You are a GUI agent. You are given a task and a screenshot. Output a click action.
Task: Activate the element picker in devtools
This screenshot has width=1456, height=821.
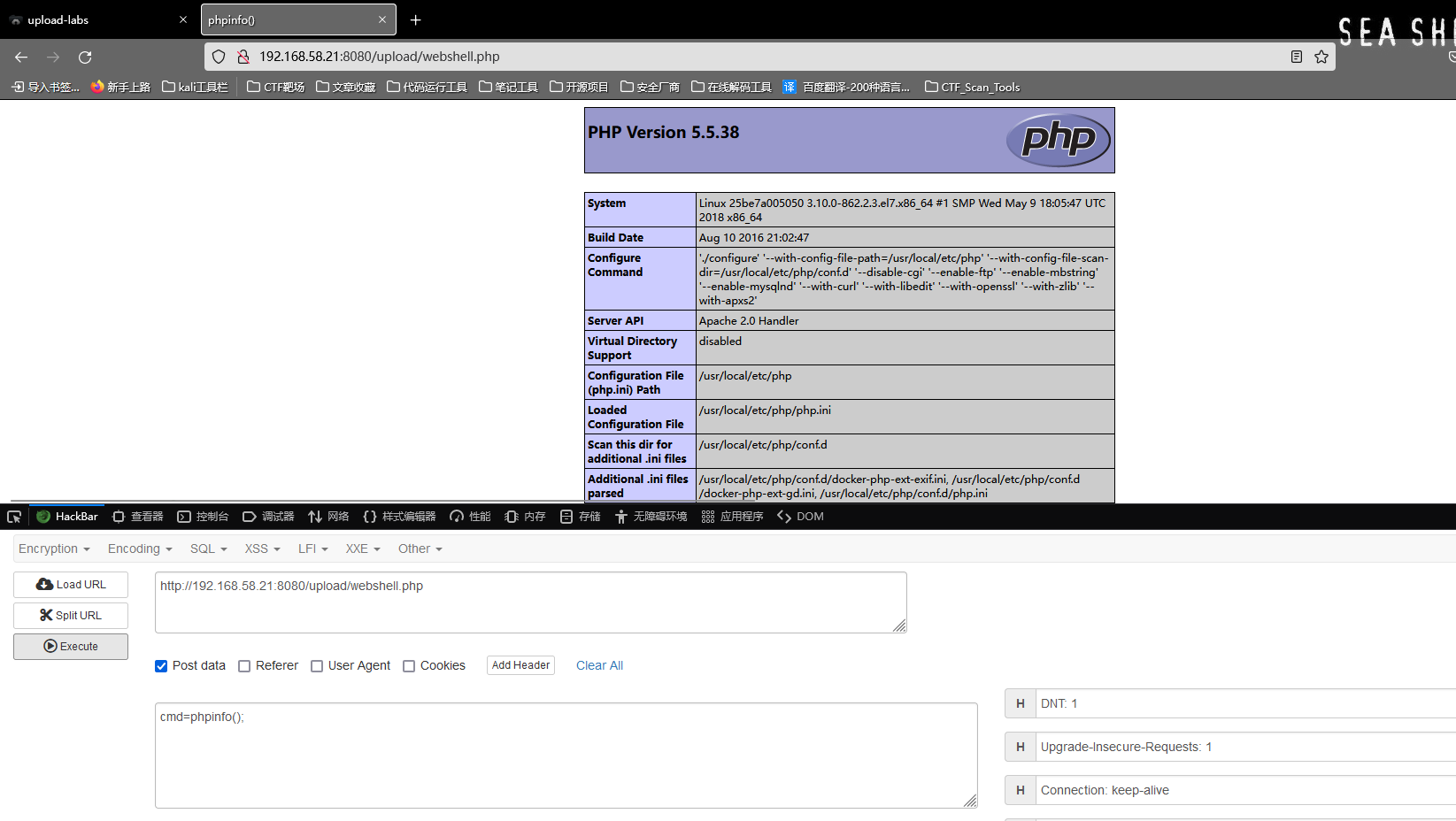point(14,517)
